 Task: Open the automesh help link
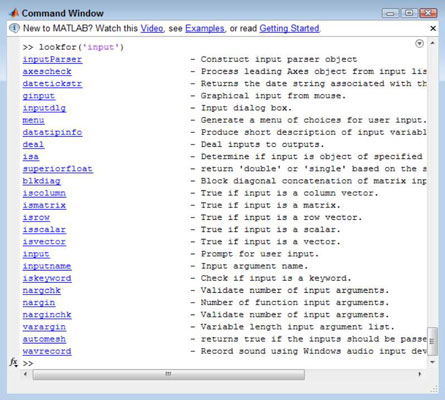click(x=44, y=339)
